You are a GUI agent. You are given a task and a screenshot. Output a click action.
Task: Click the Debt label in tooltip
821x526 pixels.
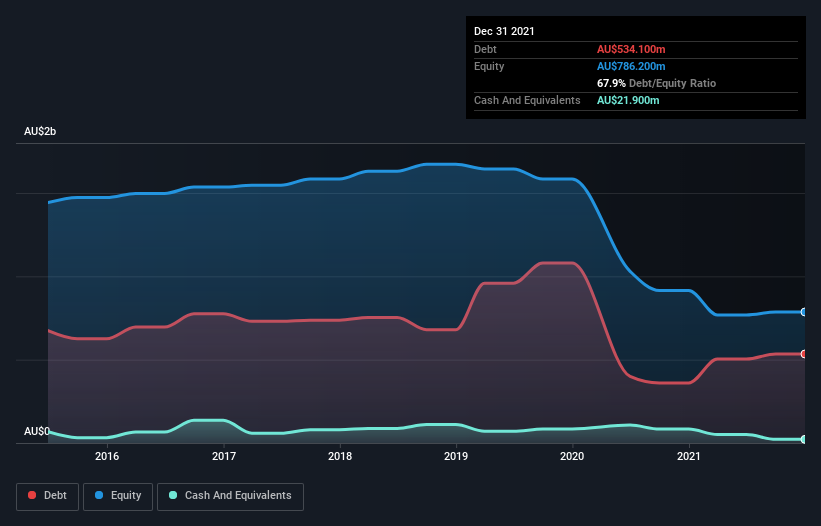[x=485, y=49]
